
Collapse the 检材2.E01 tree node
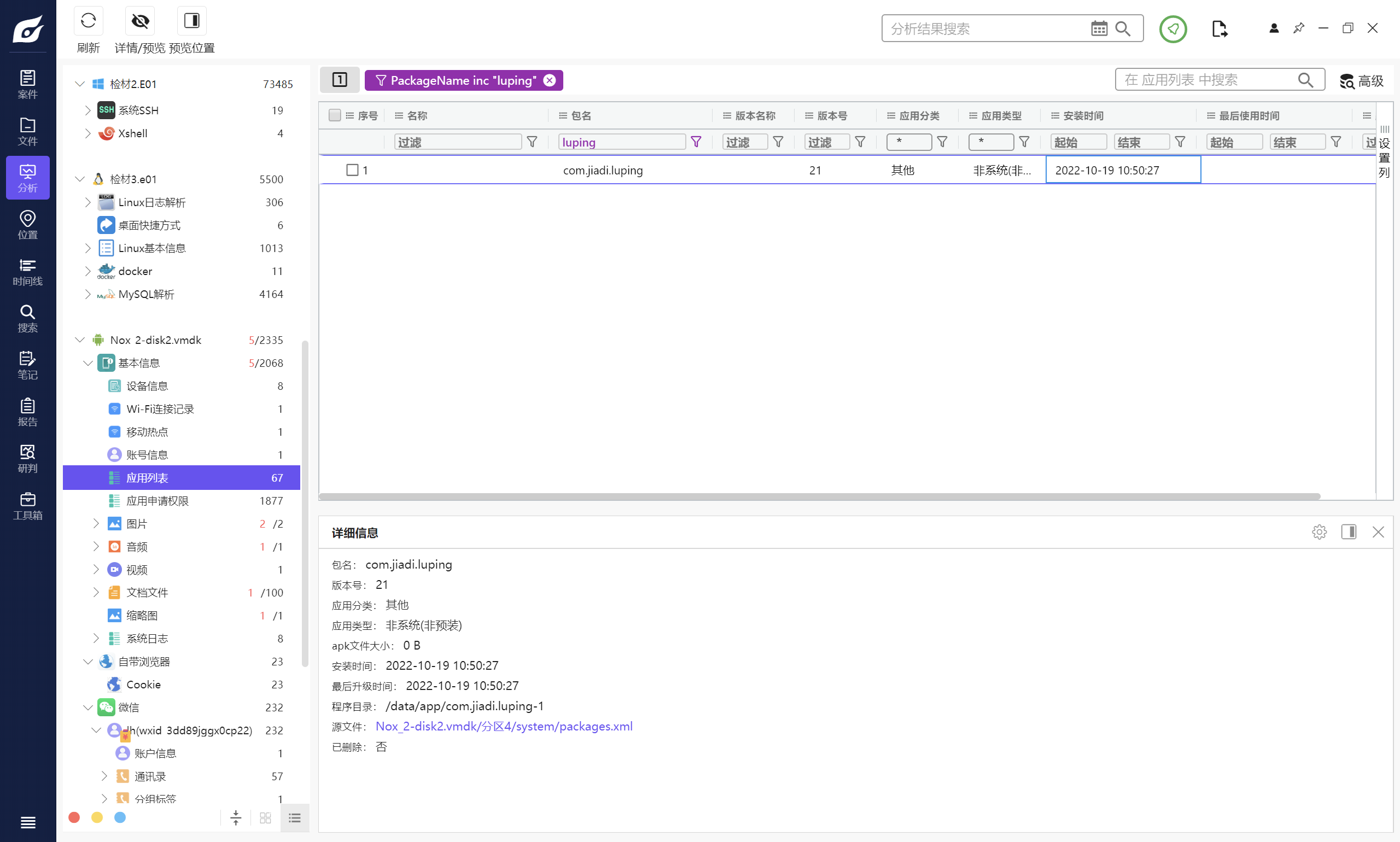(80, 84)
